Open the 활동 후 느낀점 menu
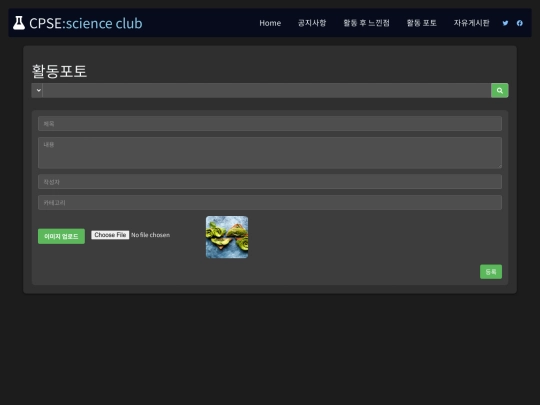The height and width of the screenshot is (405, 540). [366, 23]
